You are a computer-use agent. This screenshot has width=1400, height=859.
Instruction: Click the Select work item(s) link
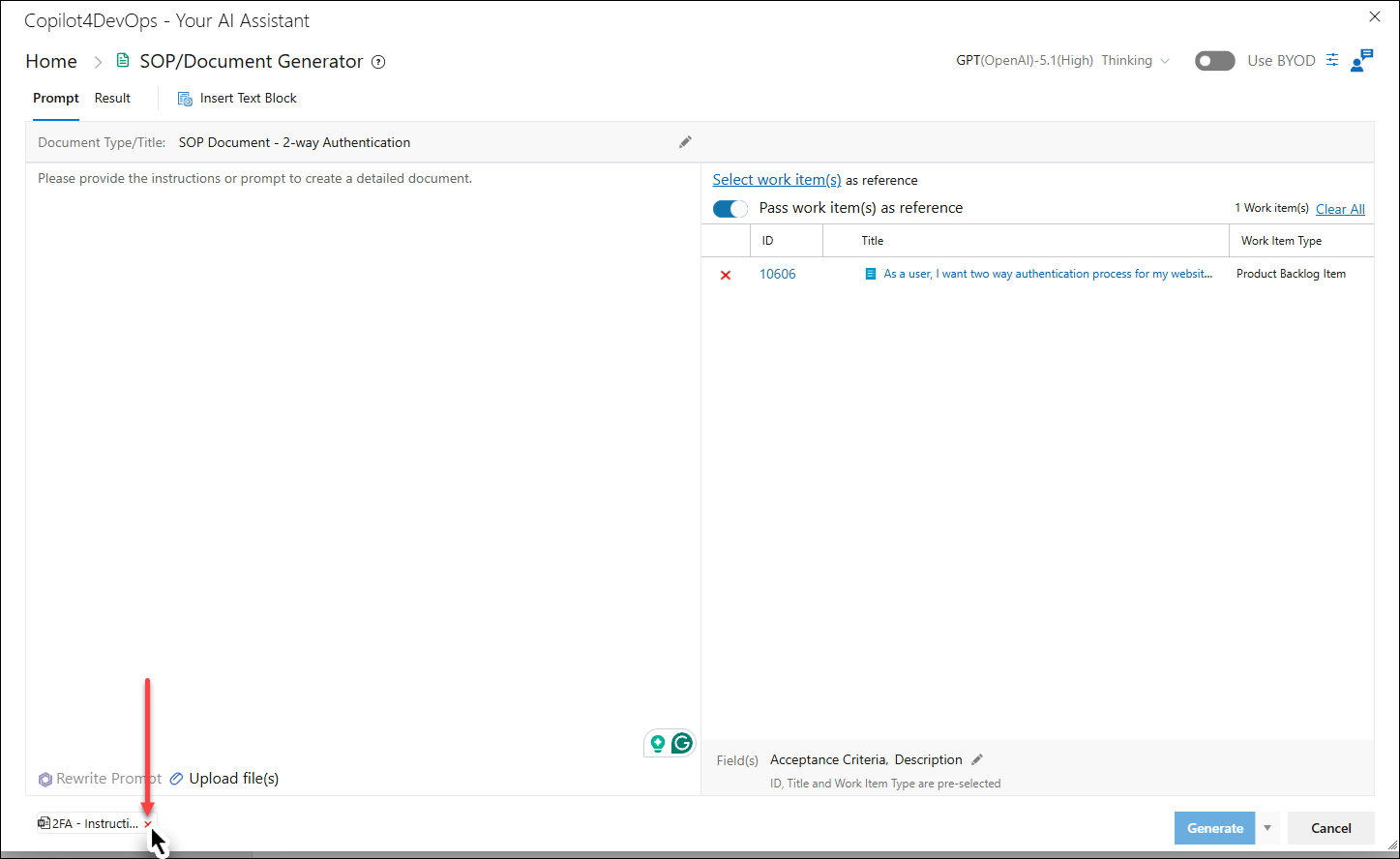777,180
